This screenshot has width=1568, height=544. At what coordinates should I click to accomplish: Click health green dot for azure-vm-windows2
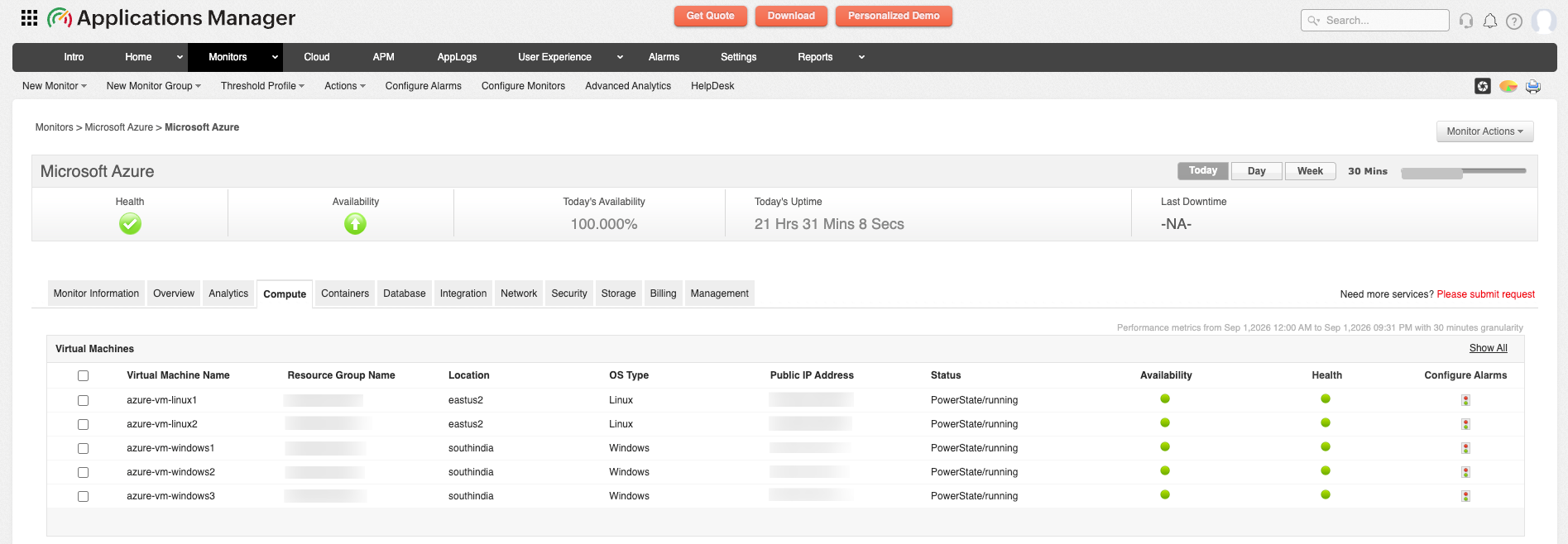point(1326,470)
